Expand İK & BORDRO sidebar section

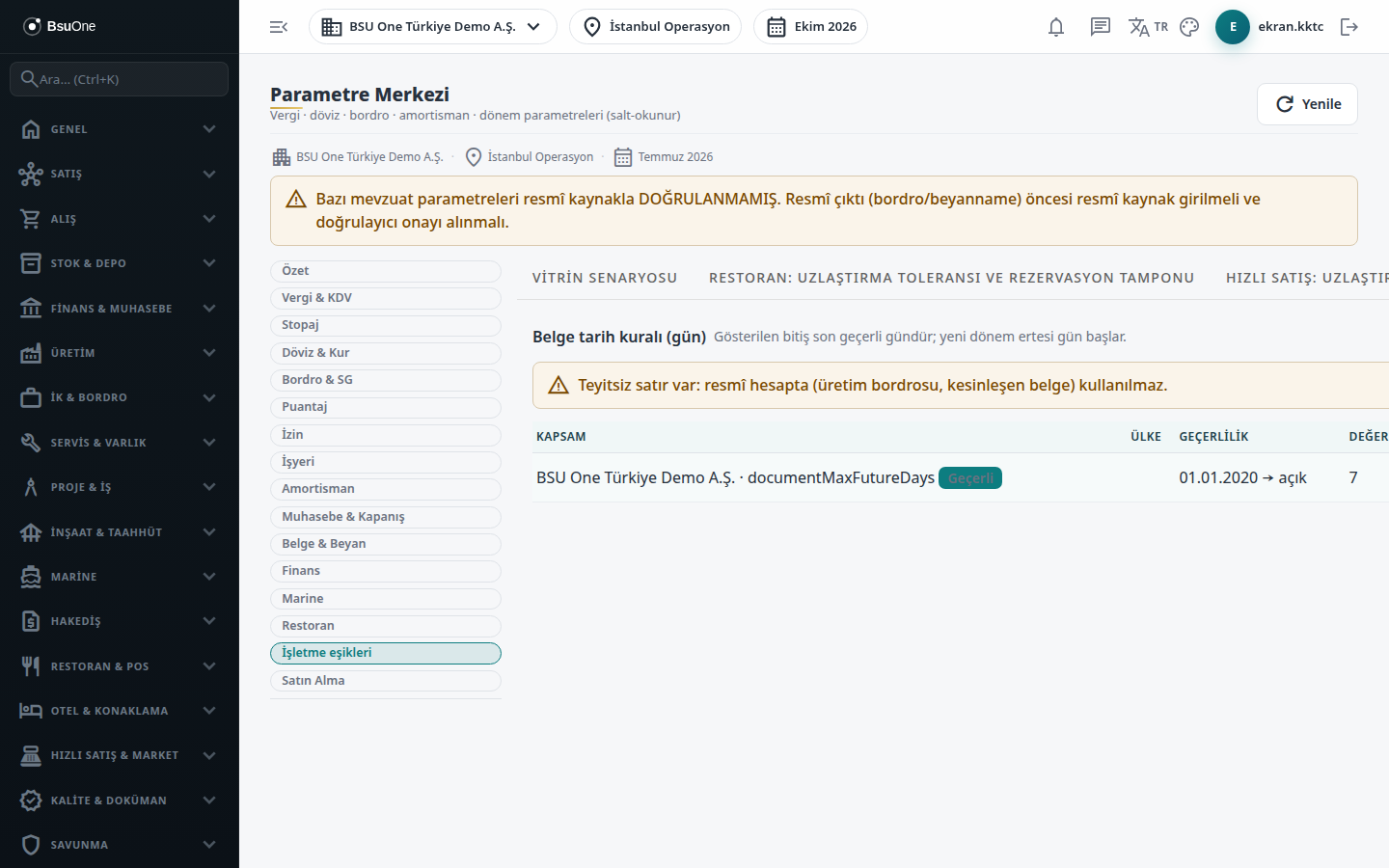[x=120, y=397]
